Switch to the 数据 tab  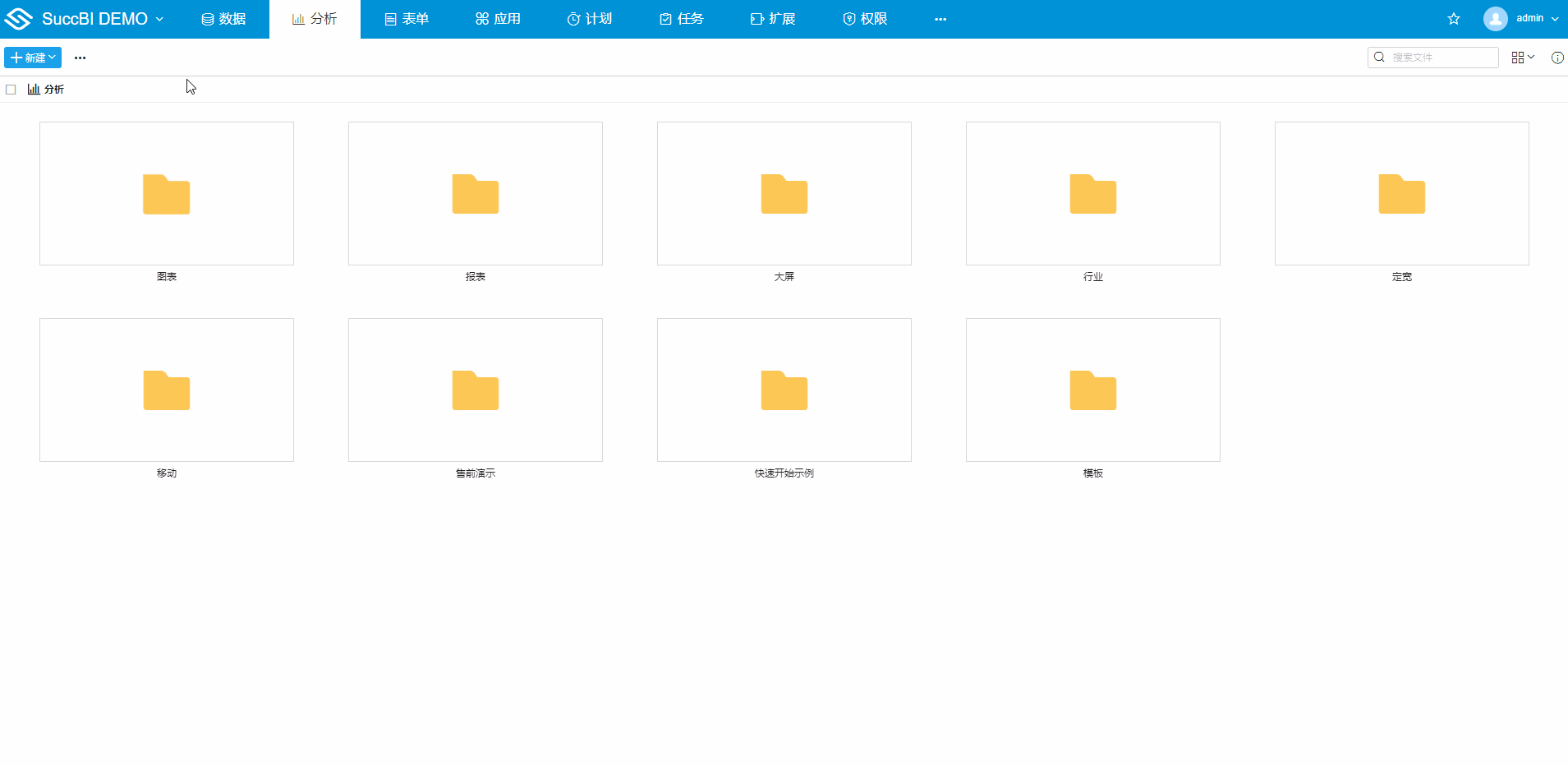[x=223, y=19]
